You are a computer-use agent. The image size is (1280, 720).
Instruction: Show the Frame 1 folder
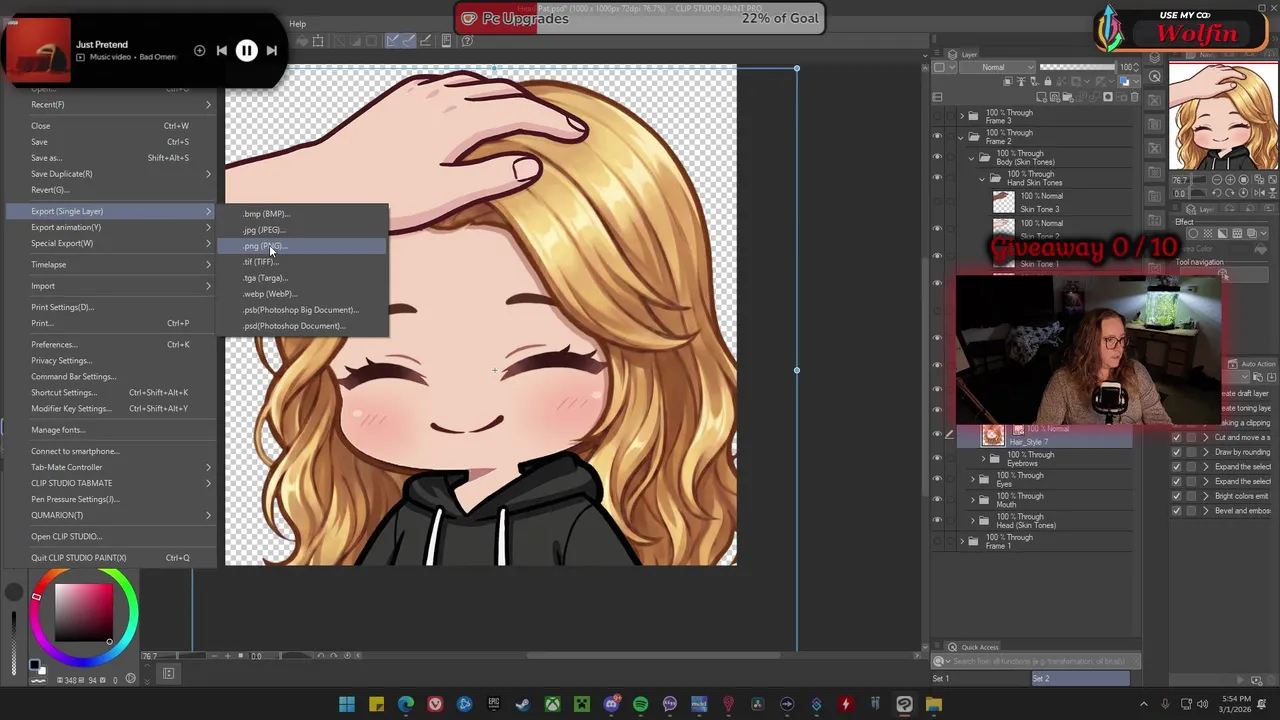click(937, 542)
